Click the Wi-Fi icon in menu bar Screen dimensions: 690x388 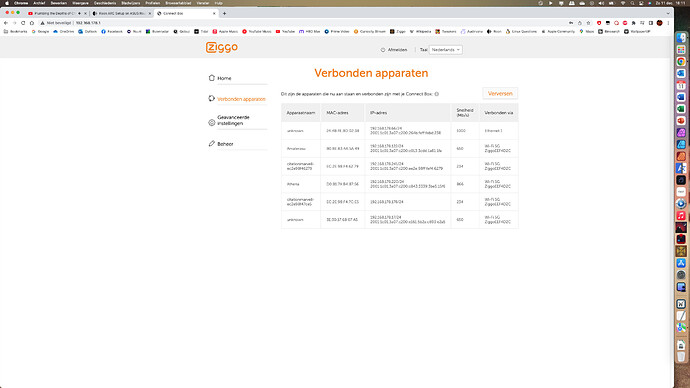tap(623, 3)
